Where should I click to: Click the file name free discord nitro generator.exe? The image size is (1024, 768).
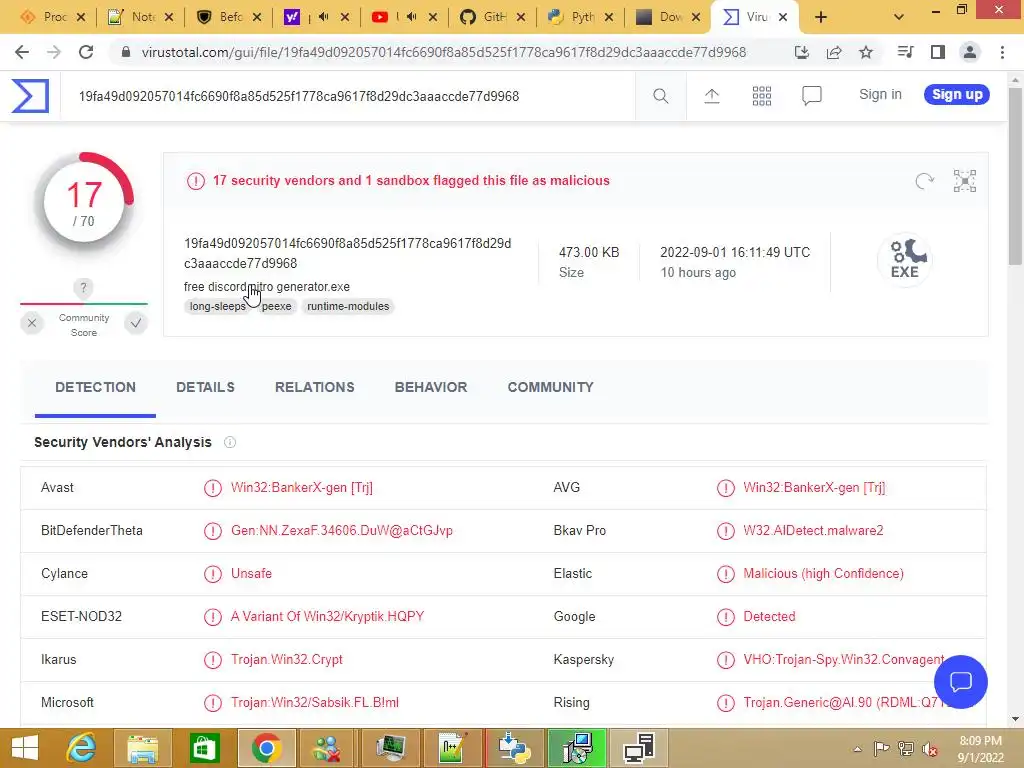coord(266,287)
